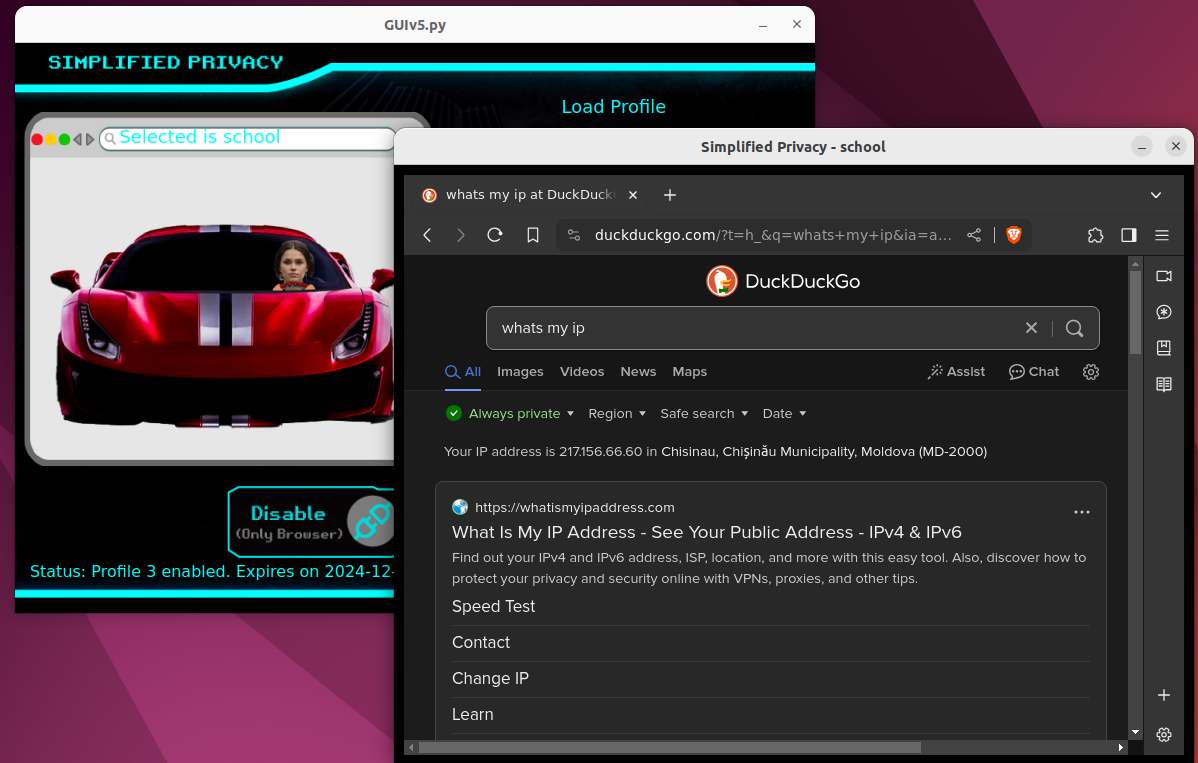Viewport: 1198px width, 763px height.
Task: Switch to the Images tab
Action: 520,372
